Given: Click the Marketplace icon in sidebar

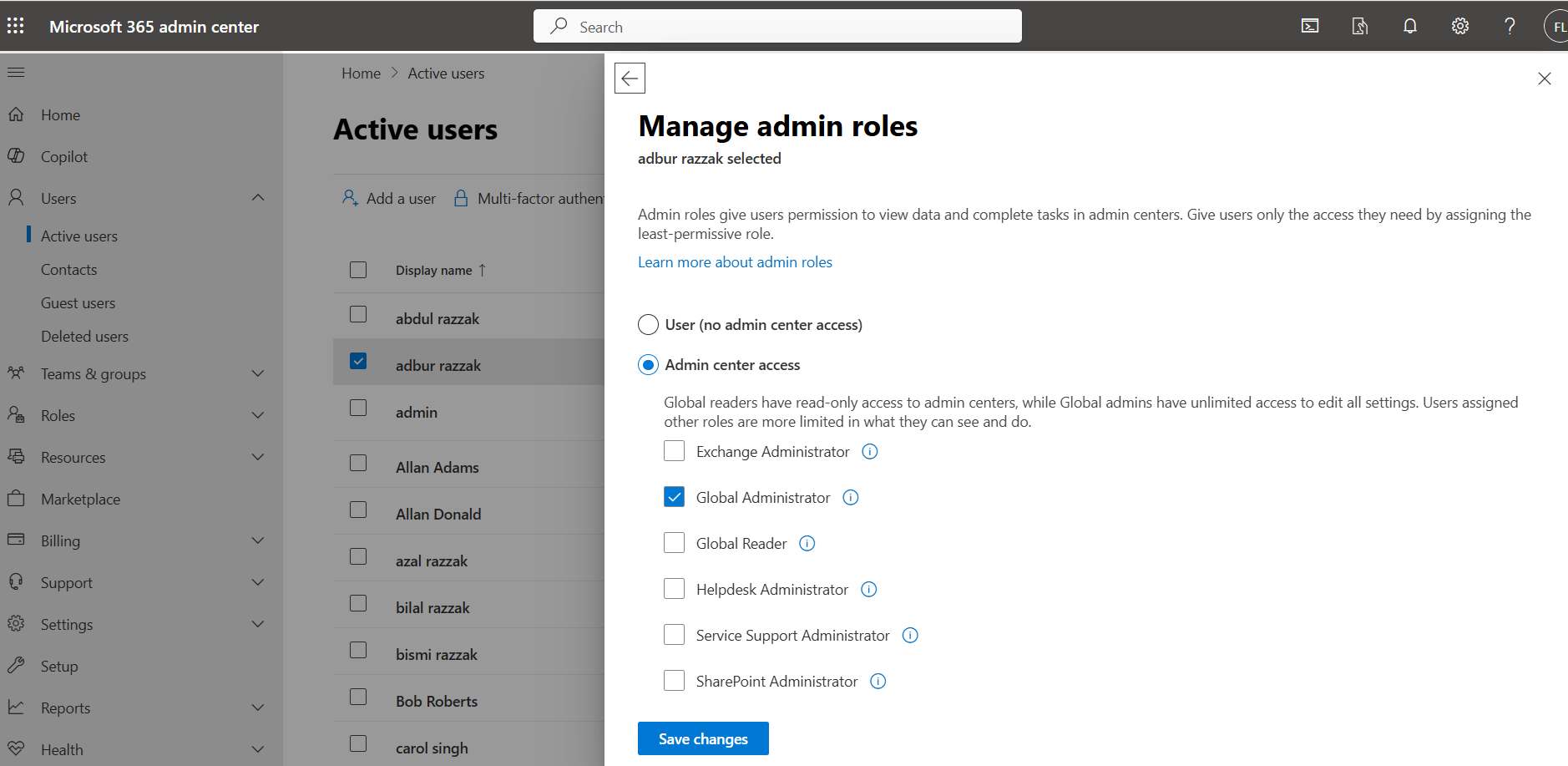Looking at the screenshot, I should [x=16, y=499].
